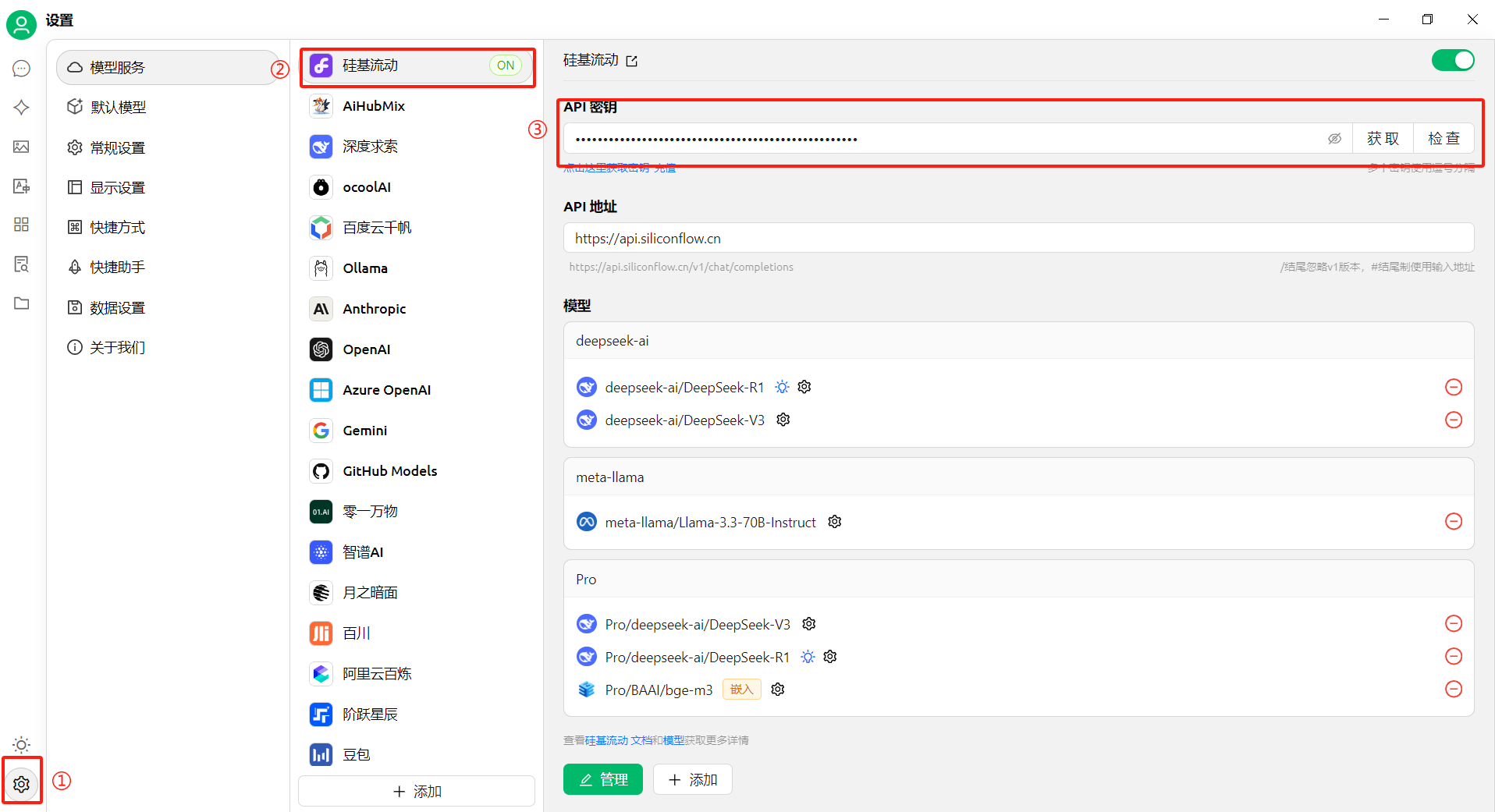Open settings via the gear icon

(22, 784)
